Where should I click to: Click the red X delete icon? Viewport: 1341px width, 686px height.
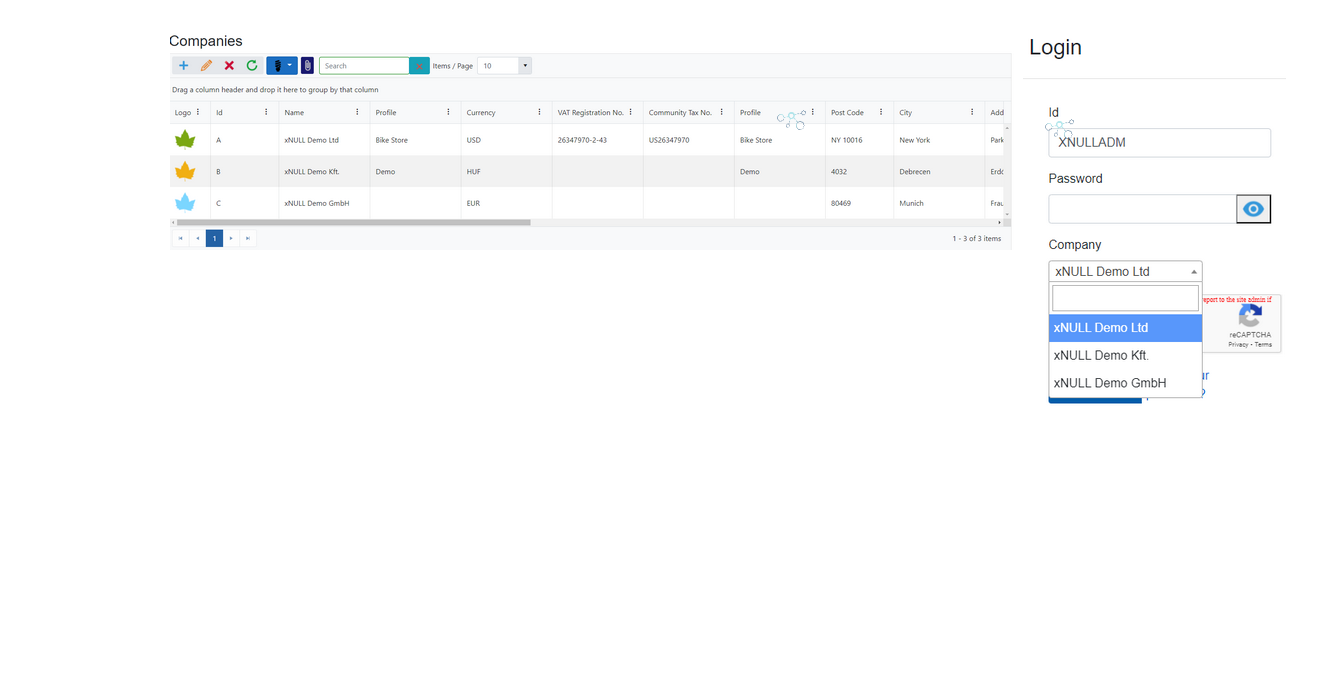(x=229, y=66)
